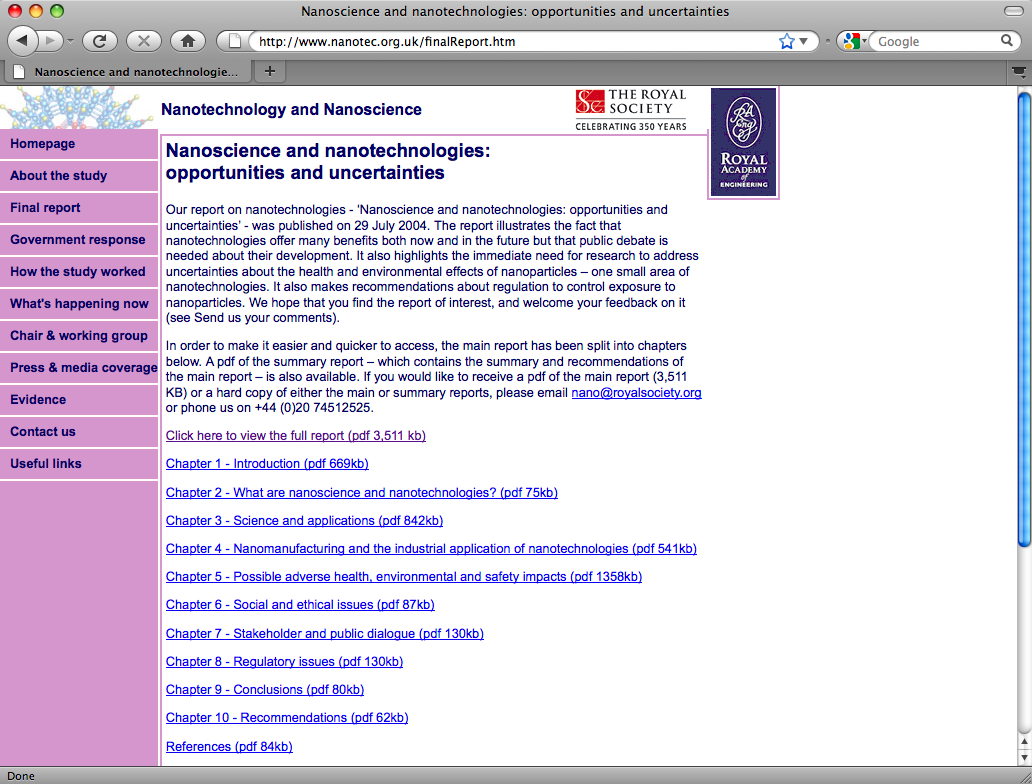Viewport: 1032px width, 784px height.
Task: Open a new tab with plus button
Action: coord(270,71)
